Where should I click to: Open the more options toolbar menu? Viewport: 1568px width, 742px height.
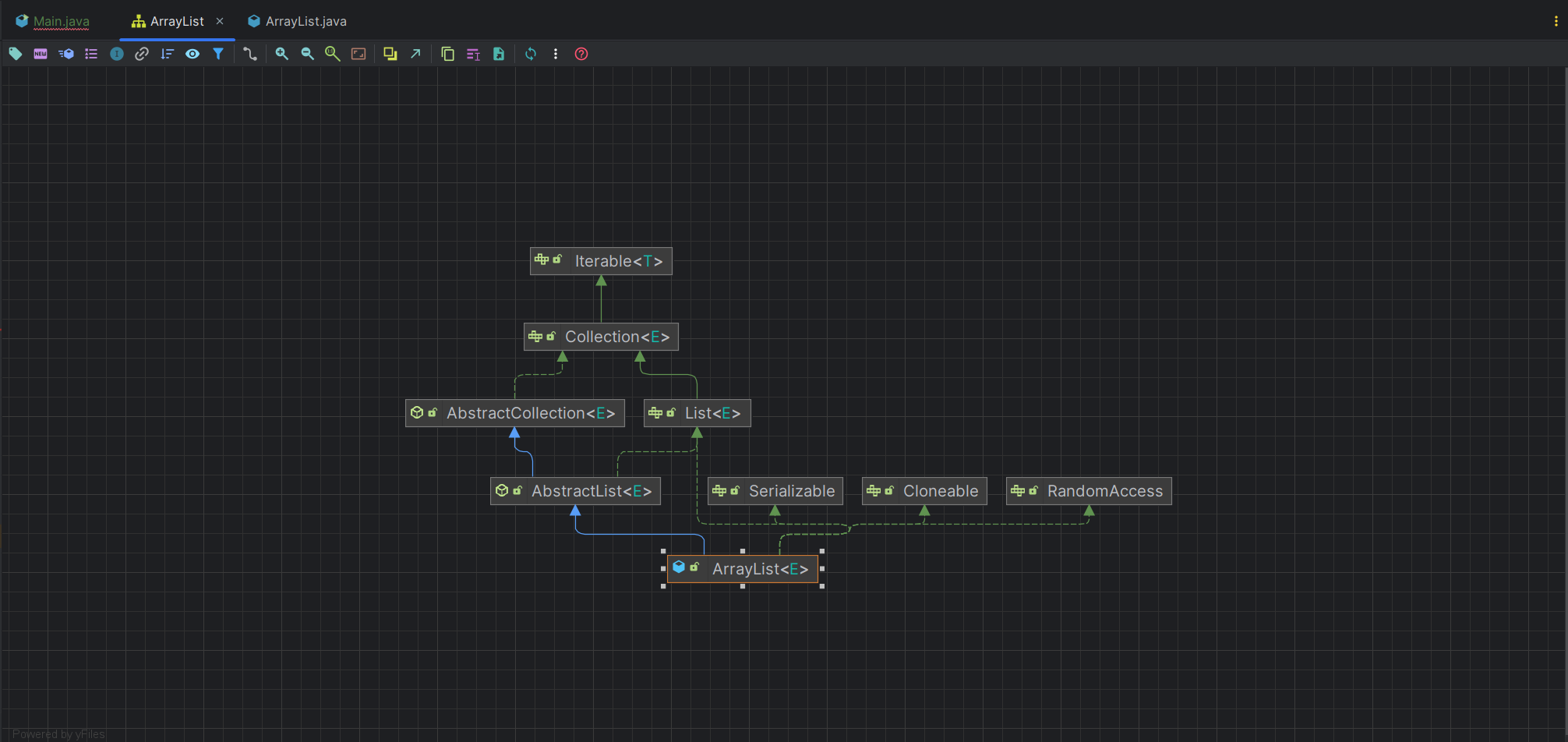(556, 54)
